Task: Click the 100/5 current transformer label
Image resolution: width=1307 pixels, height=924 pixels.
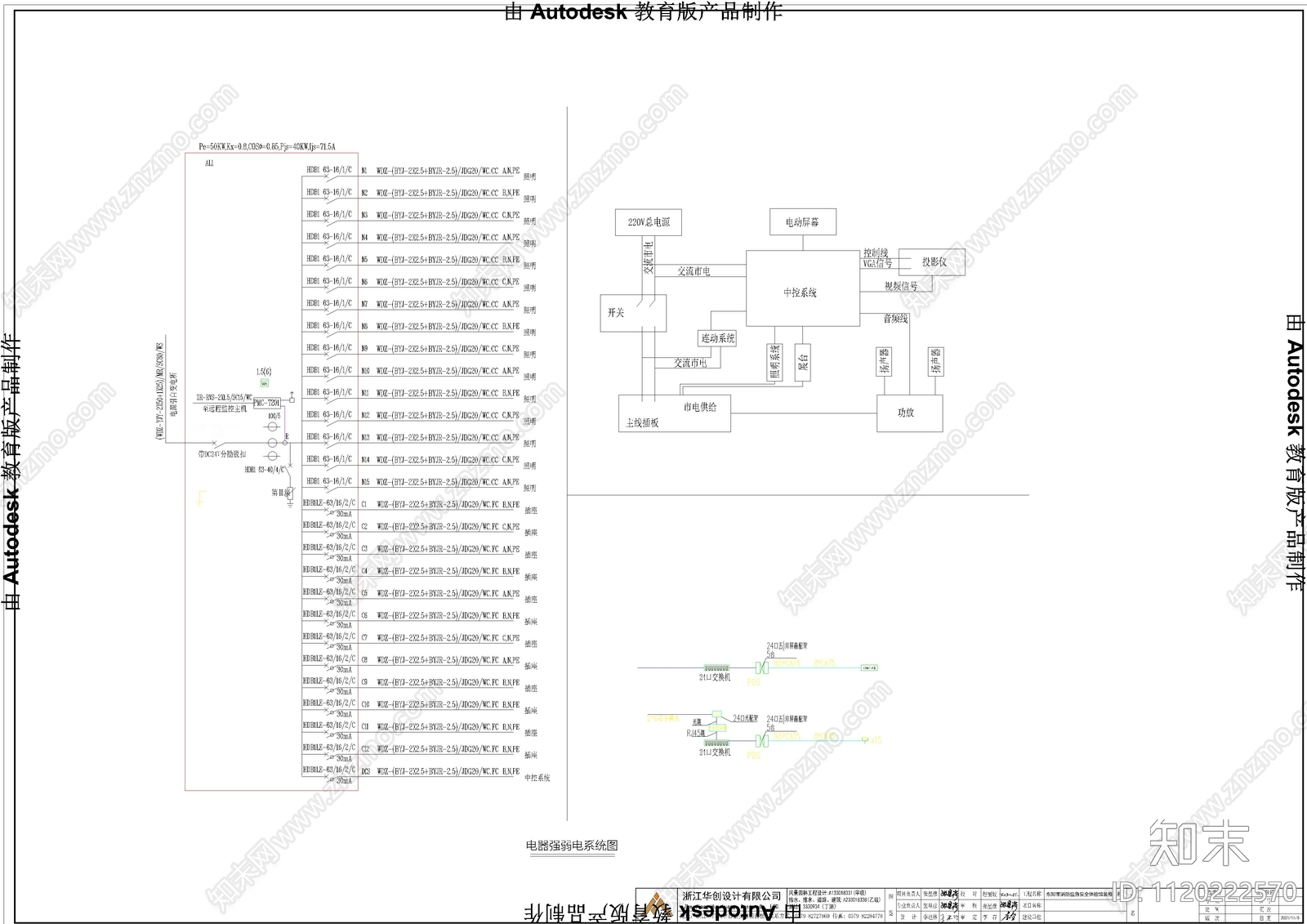Action: (x=274, y=417)
